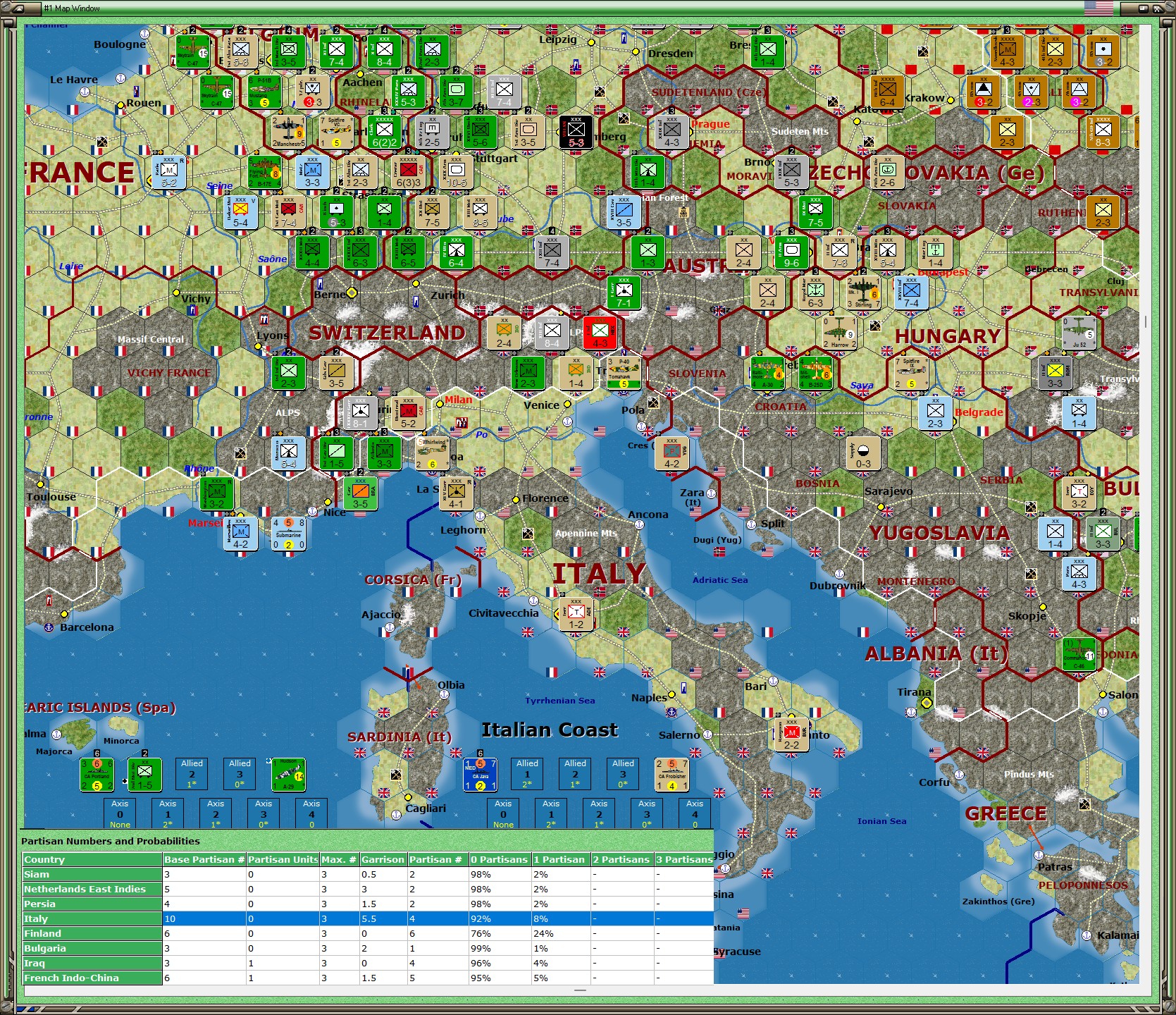Select the black SS 5-3 corps counter
1176x1015 pixels.
(x=576, y=132)
